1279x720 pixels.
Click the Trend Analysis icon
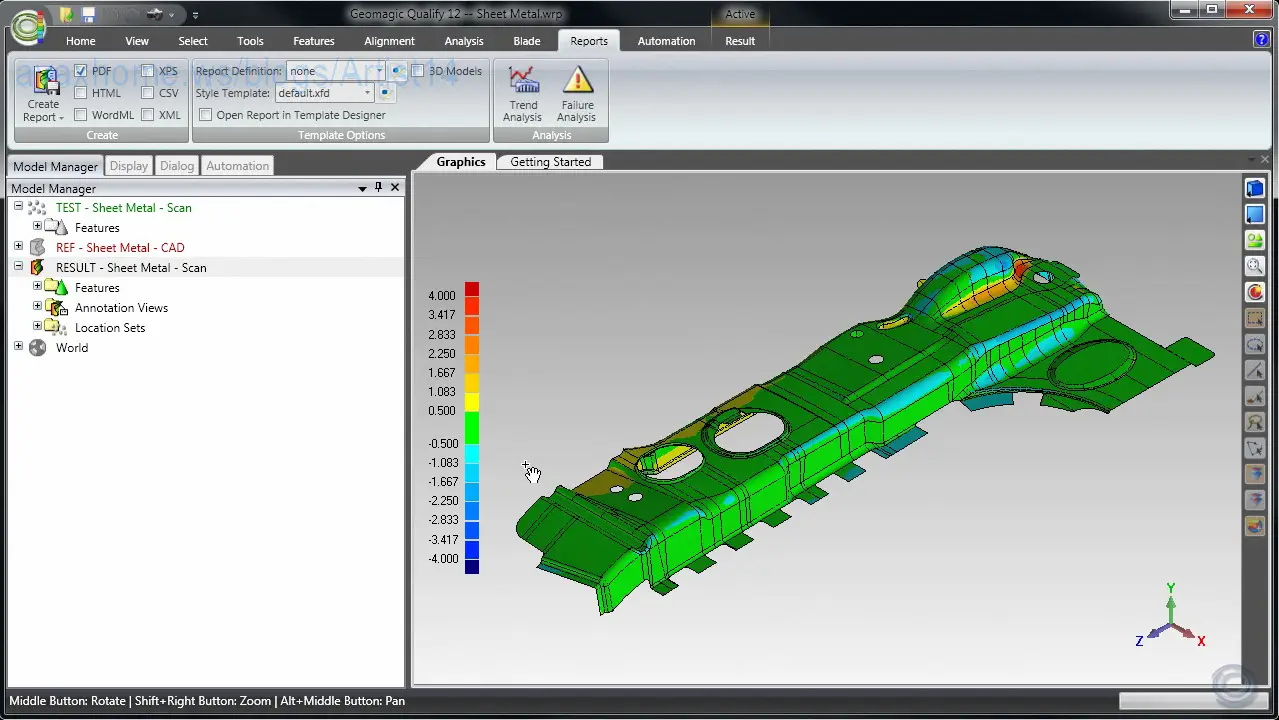pyautogui.click(x=523, y=81)
